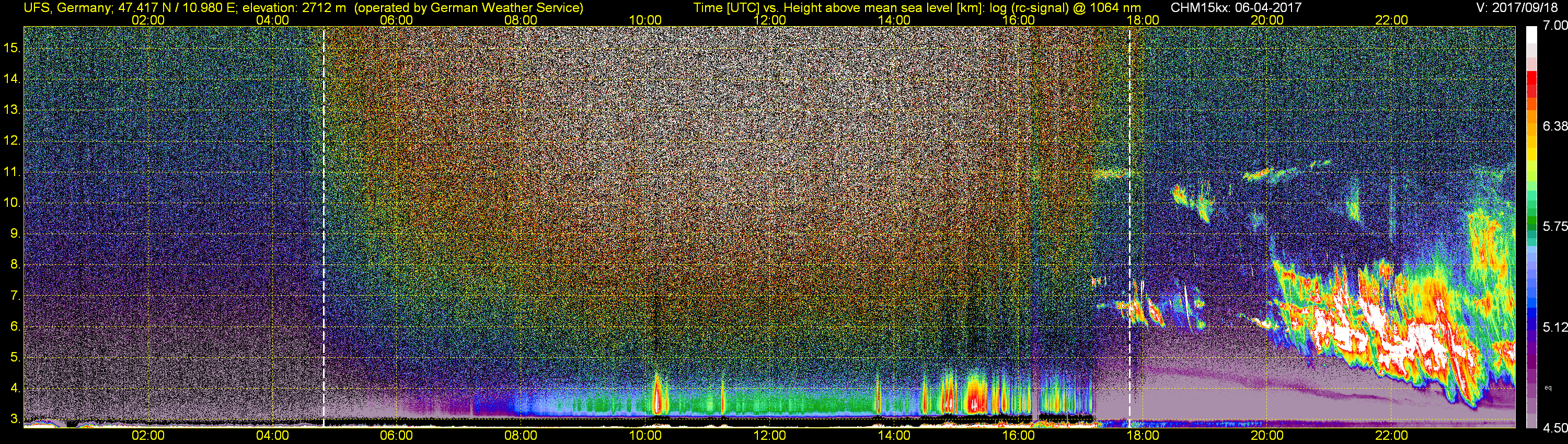Screen dimensions: 1568x444
Task: Click the station text "UFS, Germany"
Action: (67, 8)
